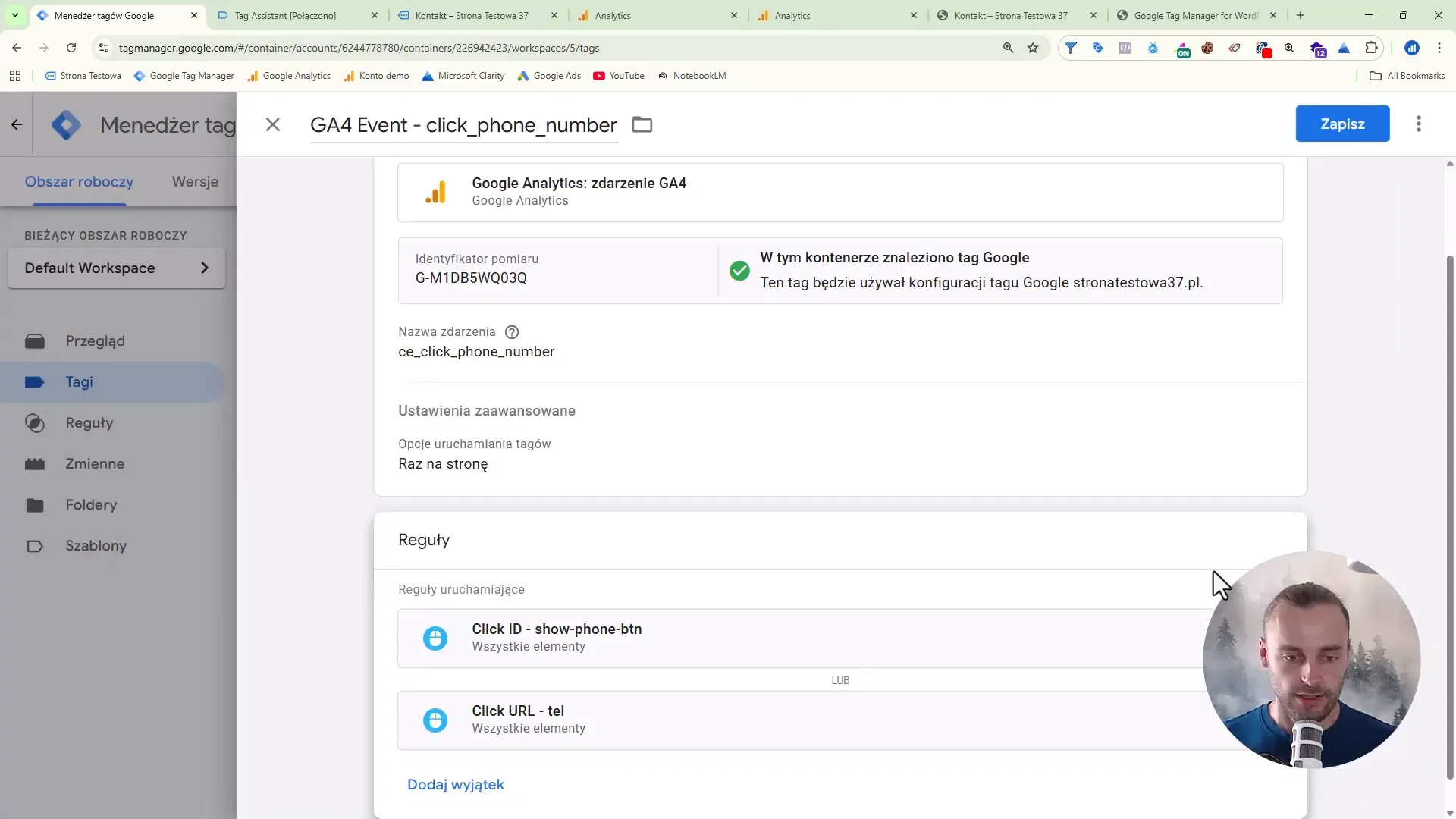
Task: Click the page scrollbar
Action: click(1450, 516)
